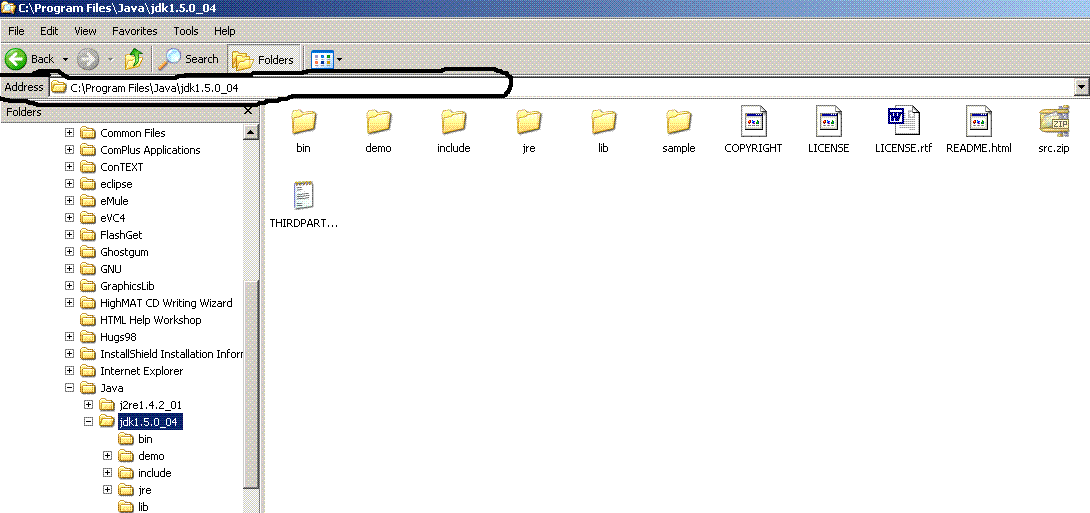Select the THIRDPART... text file icon

[x=304, y=196]
